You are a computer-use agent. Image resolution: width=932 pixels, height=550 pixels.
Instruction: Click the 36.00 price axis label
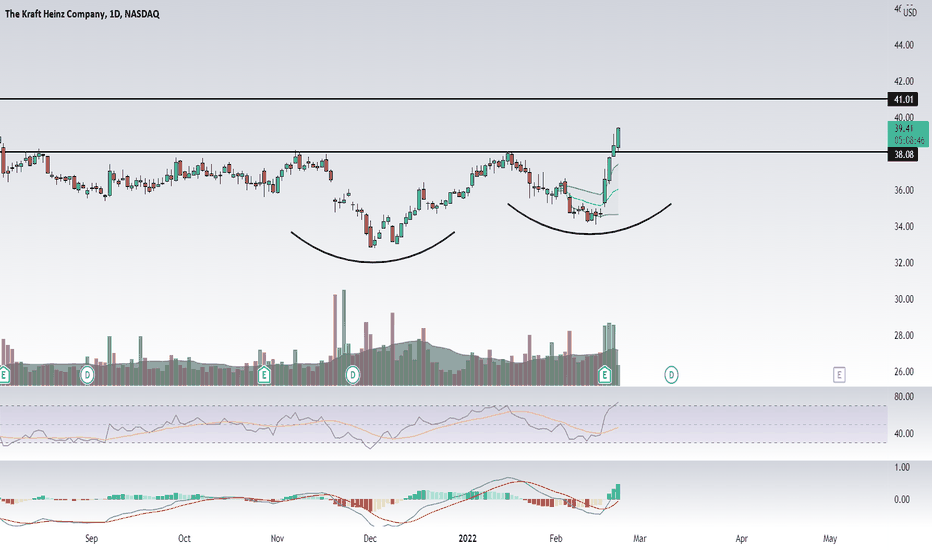pyautogui.click(x=903, y=190)
